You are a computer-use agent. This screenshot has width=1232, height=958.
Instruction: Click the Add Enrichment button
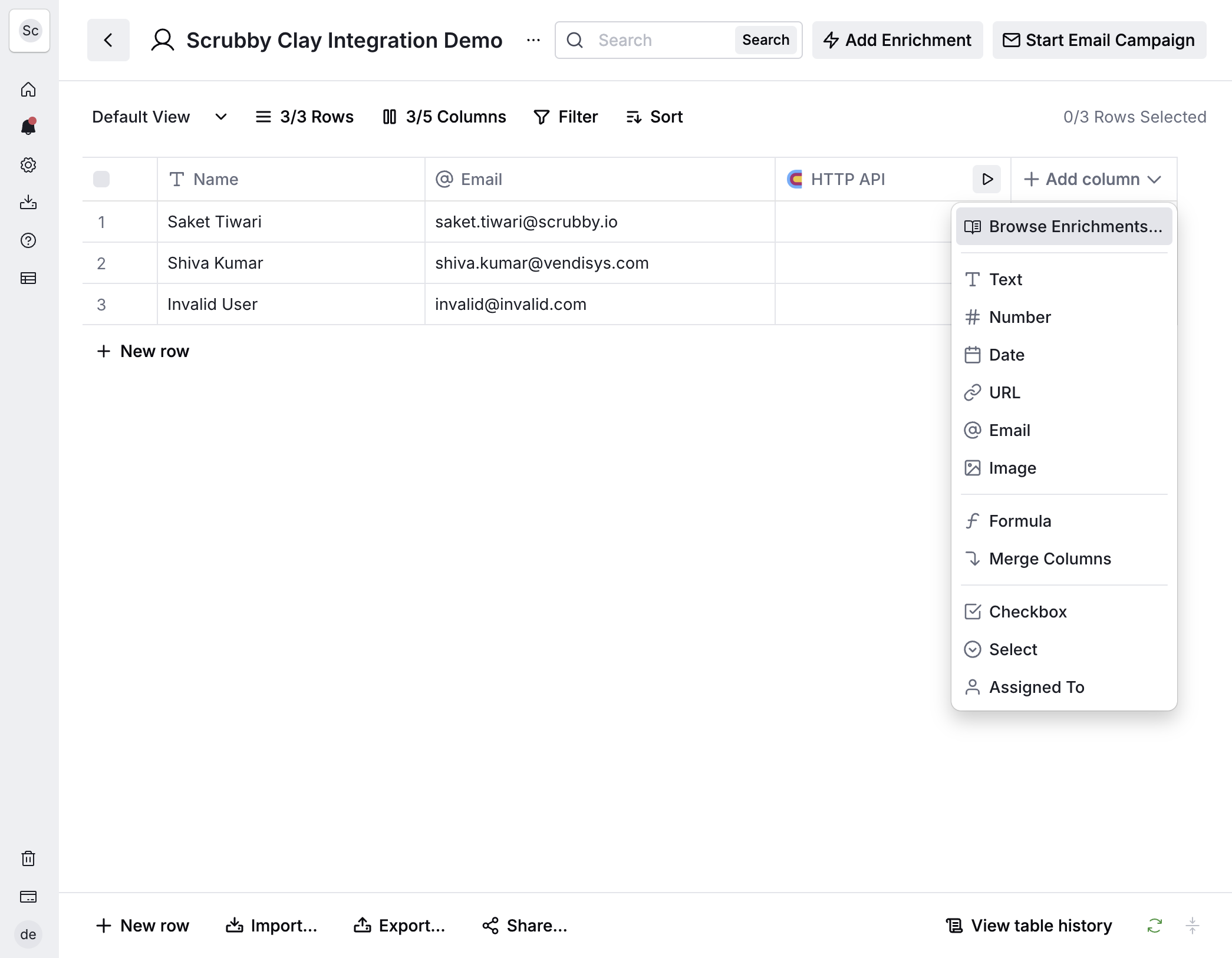[897, 40]
